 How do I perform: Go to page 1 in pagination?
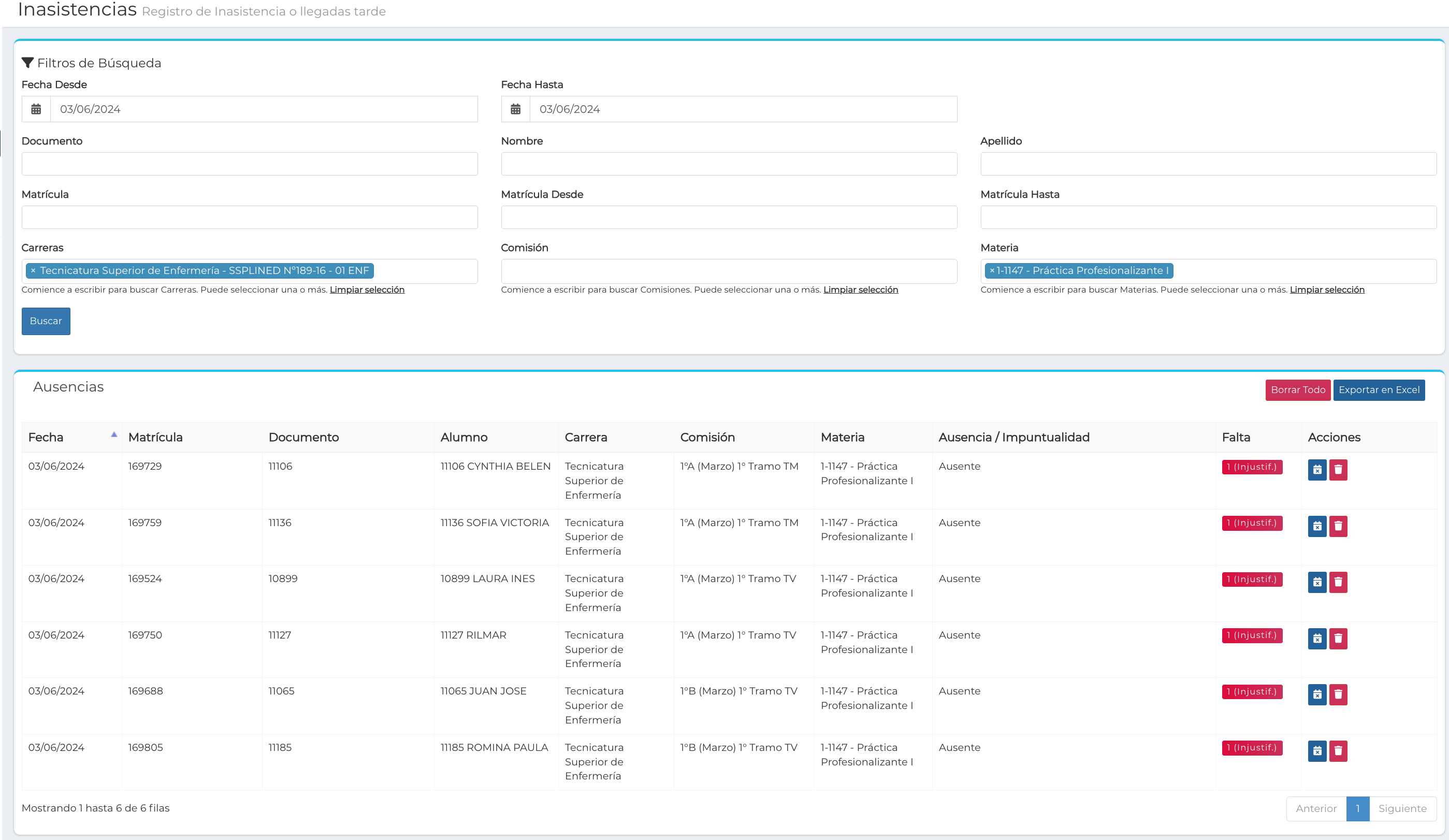coord(1357,808)
